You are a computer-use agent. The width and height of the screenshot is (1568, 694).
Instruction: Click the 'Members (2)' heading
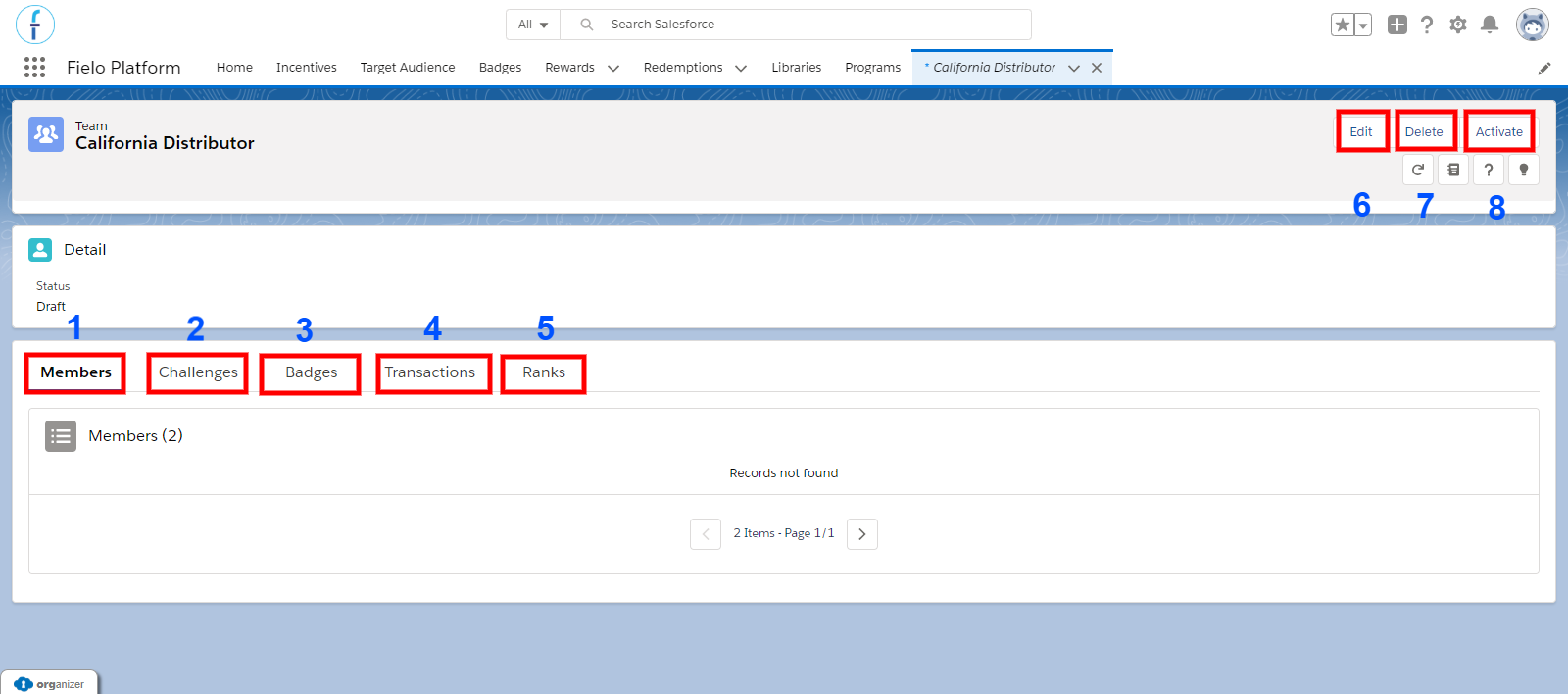(x=135, y=436)
